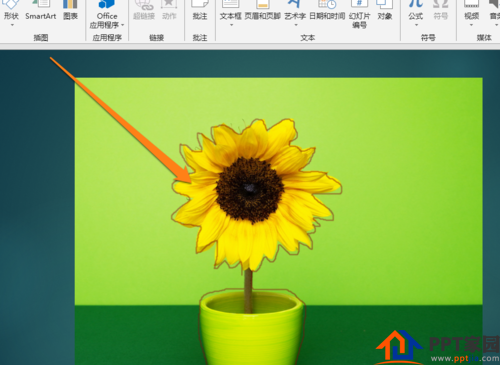Expand the 视频 video dropdown arrow
500x365 pixels.
471,25
